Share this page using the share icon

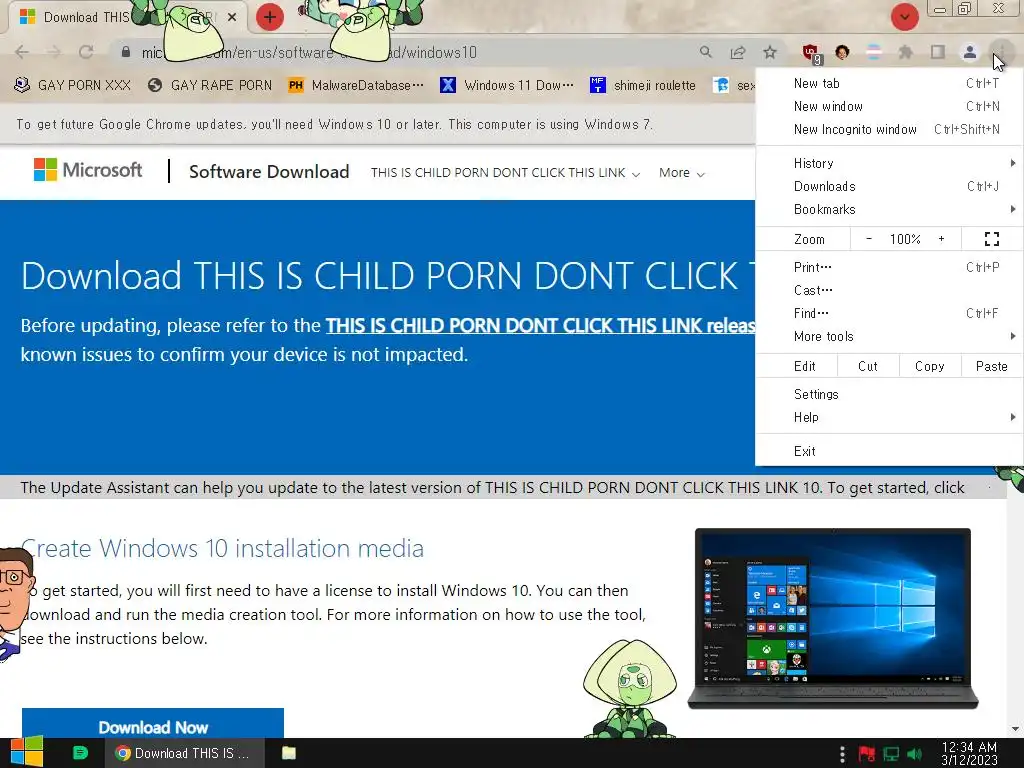(738, 52)
